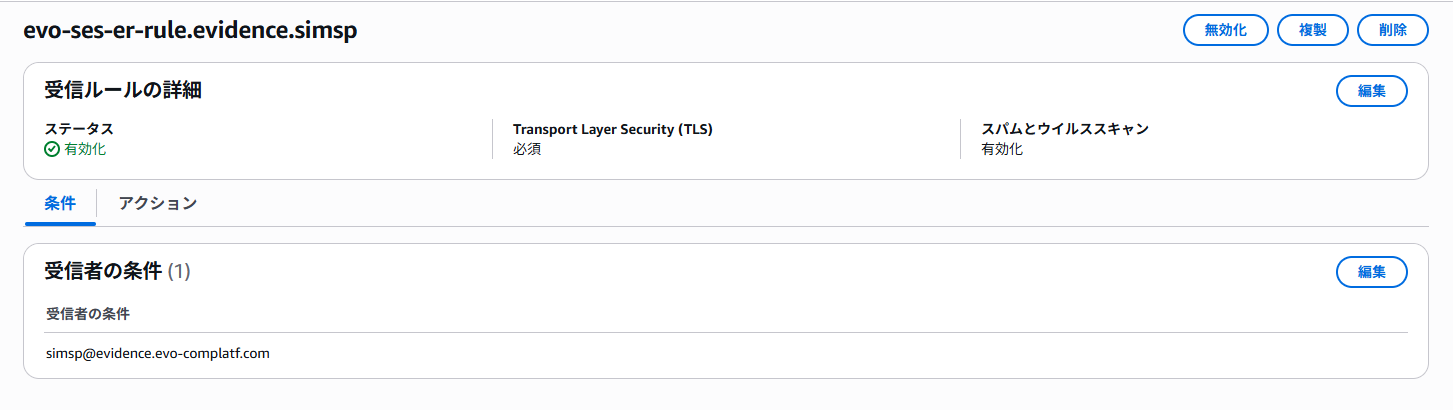This screenshot has width=1453, height=410.
Task: Switch to the 条件 tab
Action: (x=60, y=203)
